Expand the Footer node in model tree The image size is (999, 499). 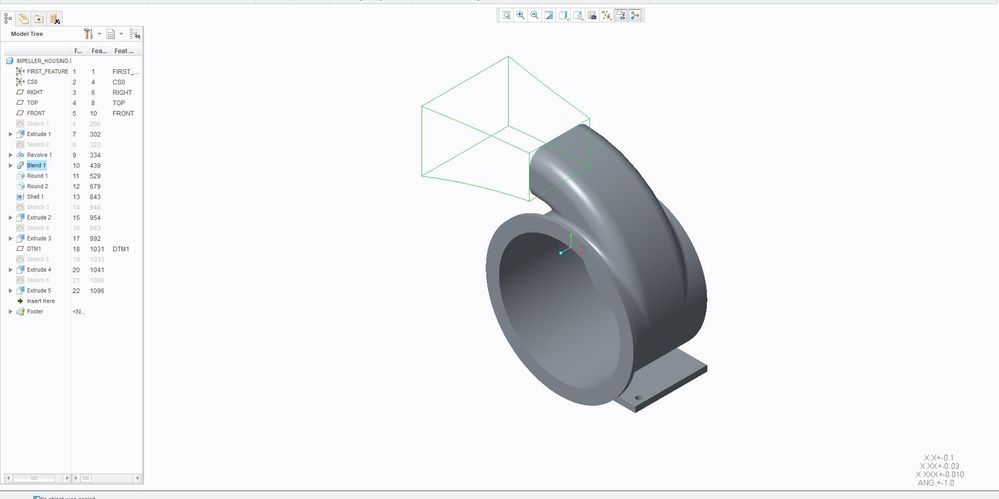(x=10, y=312)
